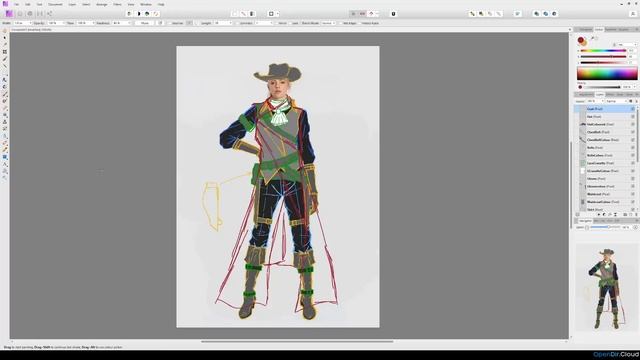Image resolution: width=640 pixels, height=360 pixels.
Task: Select the Selection Brush tool
Action: pos(5,59)
